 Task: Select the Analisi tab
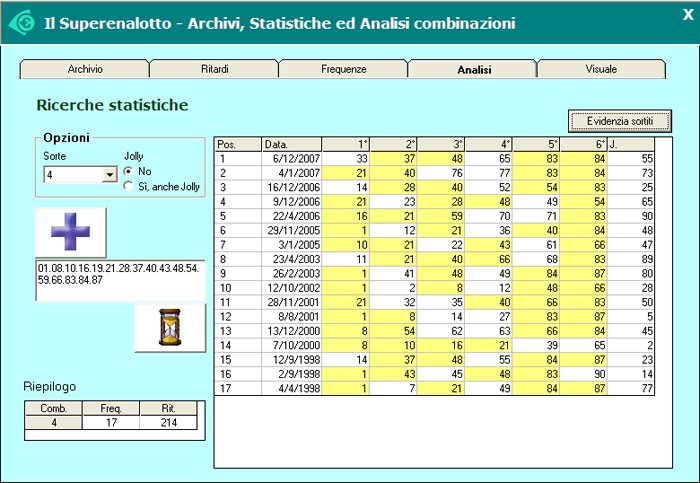point(474,69)
